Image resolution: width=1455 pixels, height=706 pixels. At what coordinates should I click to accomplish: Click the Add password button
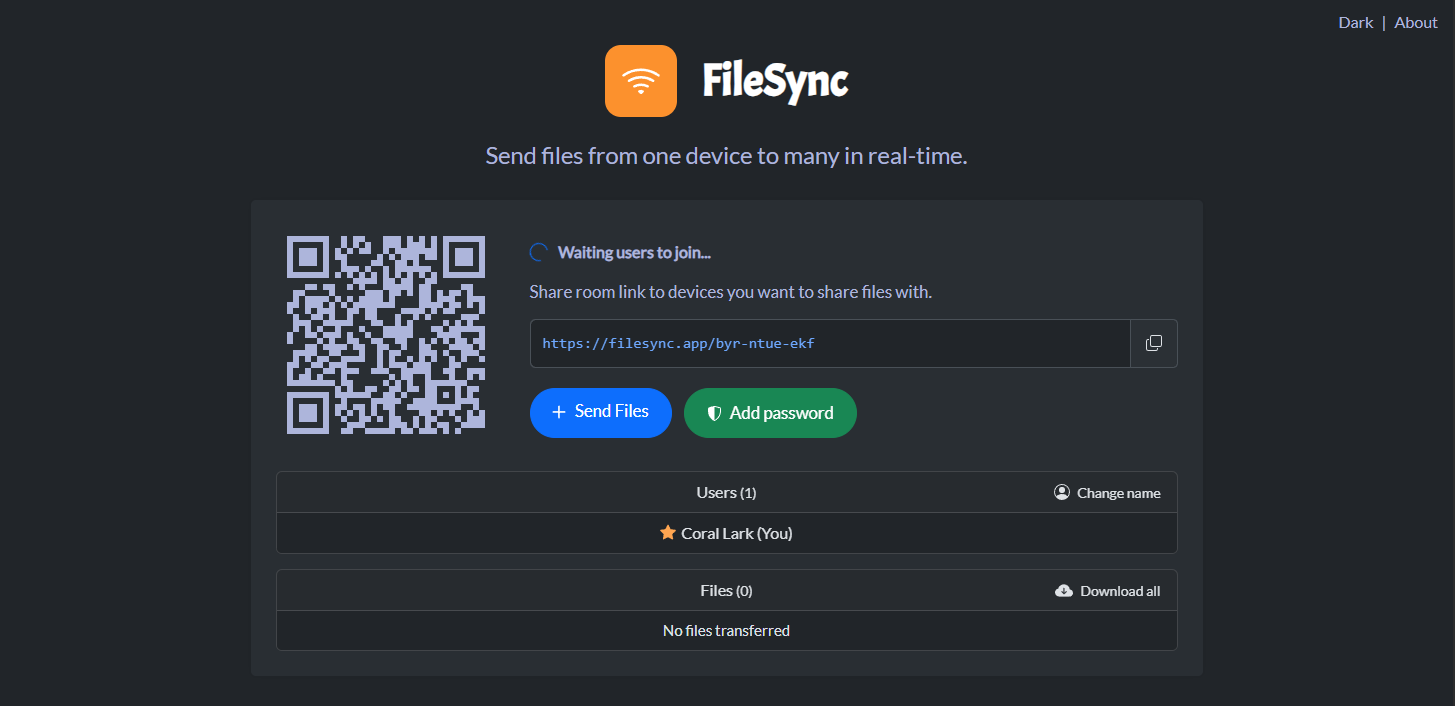[x=770, y=413]
